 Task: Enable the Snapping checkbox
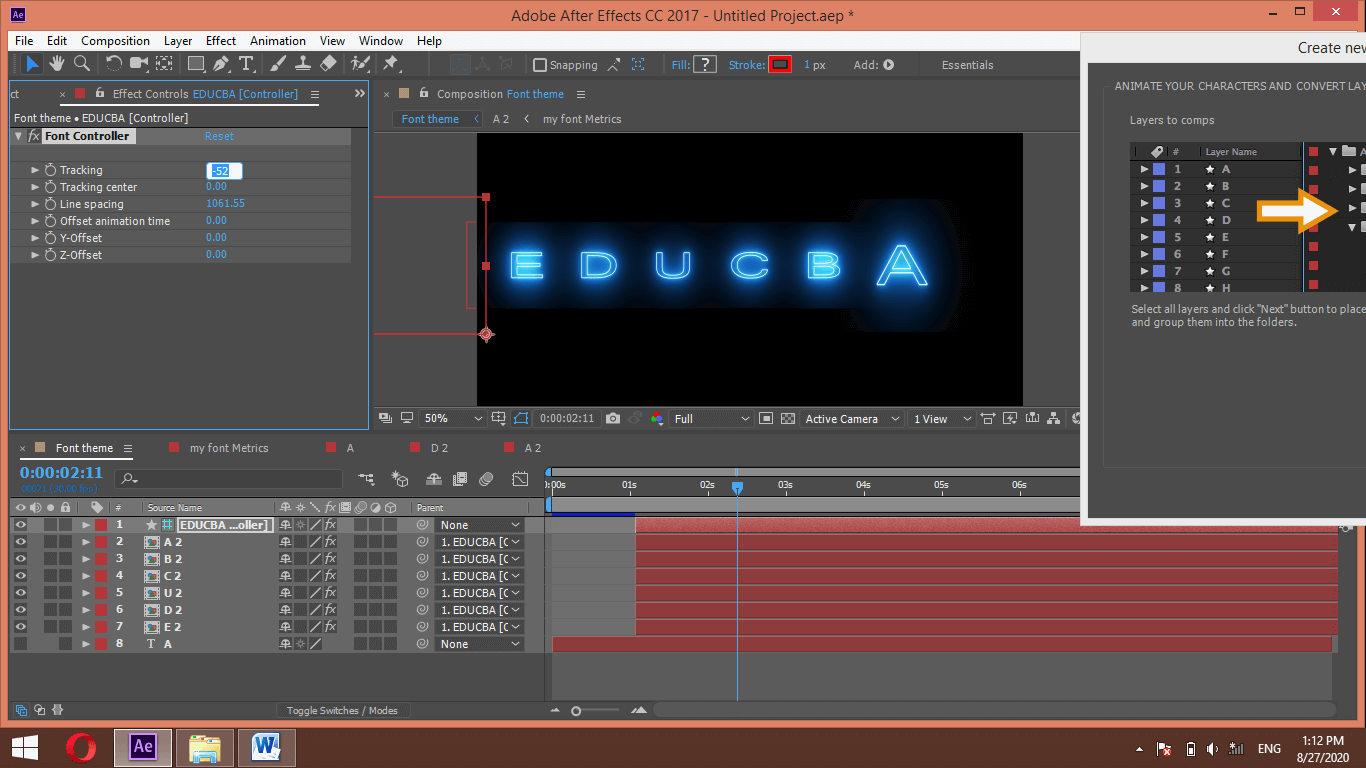point(540,65)
